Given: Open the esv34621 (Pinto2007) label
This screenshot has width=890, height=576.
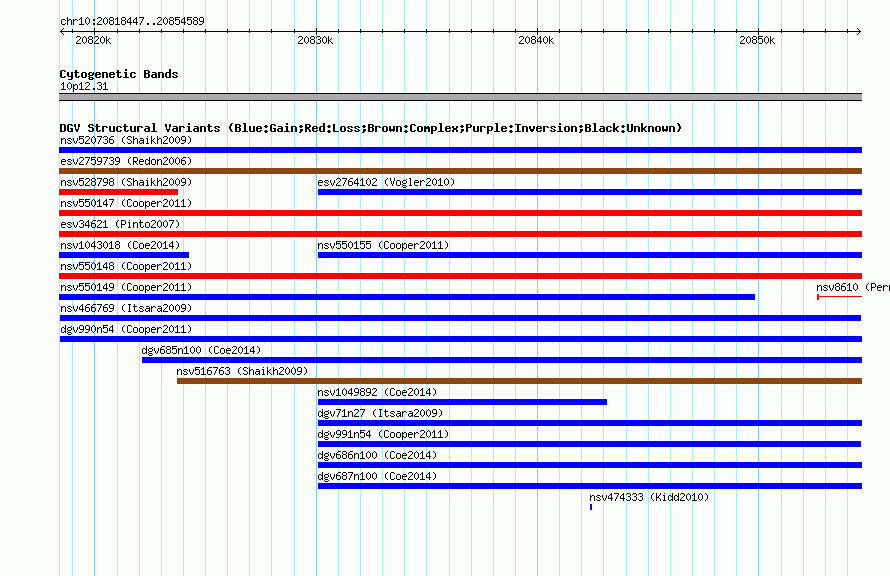Looking at the screenshot, I should [120, 224].
